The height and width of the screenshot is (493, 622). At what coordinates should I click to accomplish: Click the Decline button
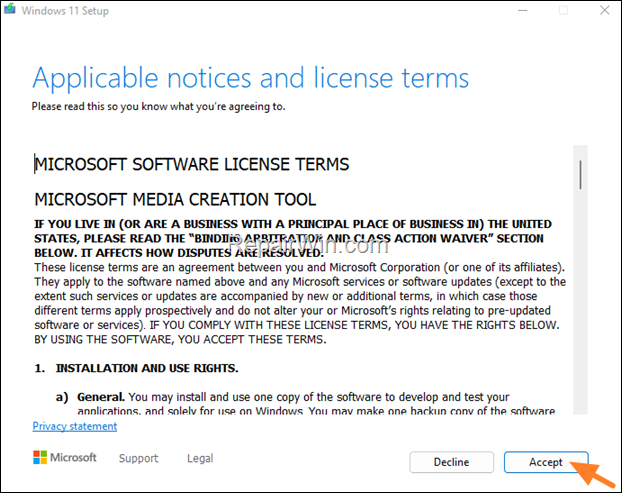point(451,462)
